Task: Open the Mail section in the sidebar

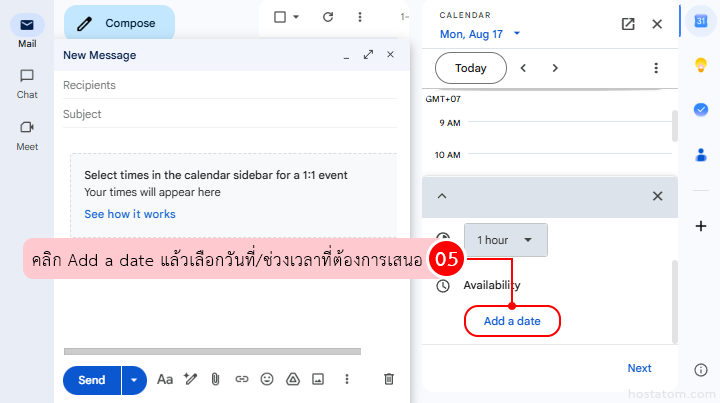Action: click(27, 31)
